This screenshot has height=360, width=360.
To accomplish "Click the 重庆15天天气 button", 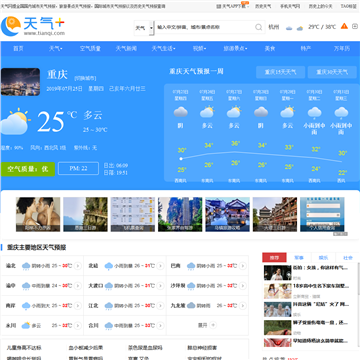I will point(280,72).
